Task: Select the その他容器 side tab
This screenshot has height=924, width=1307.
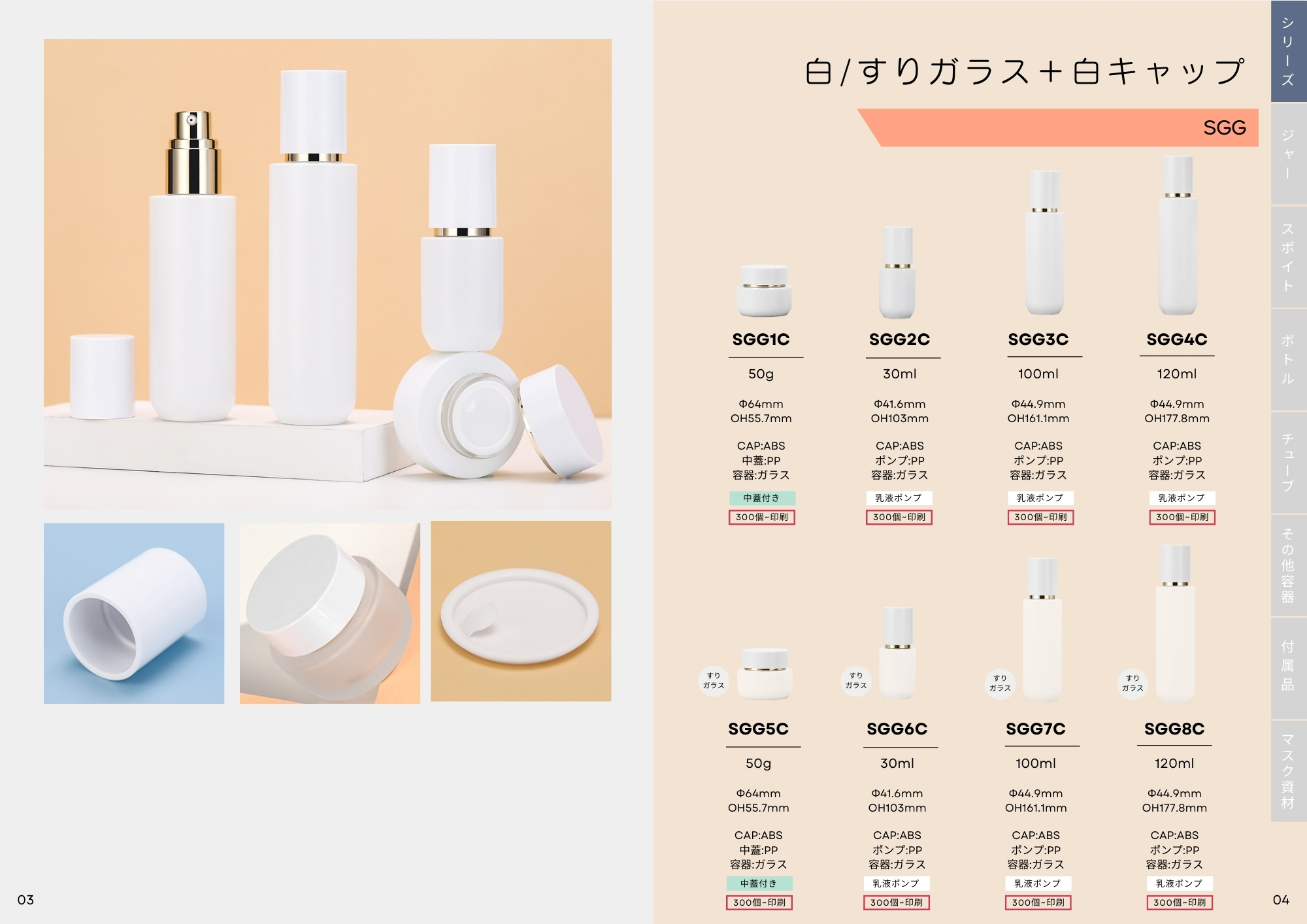Action: click(1288, 565)
